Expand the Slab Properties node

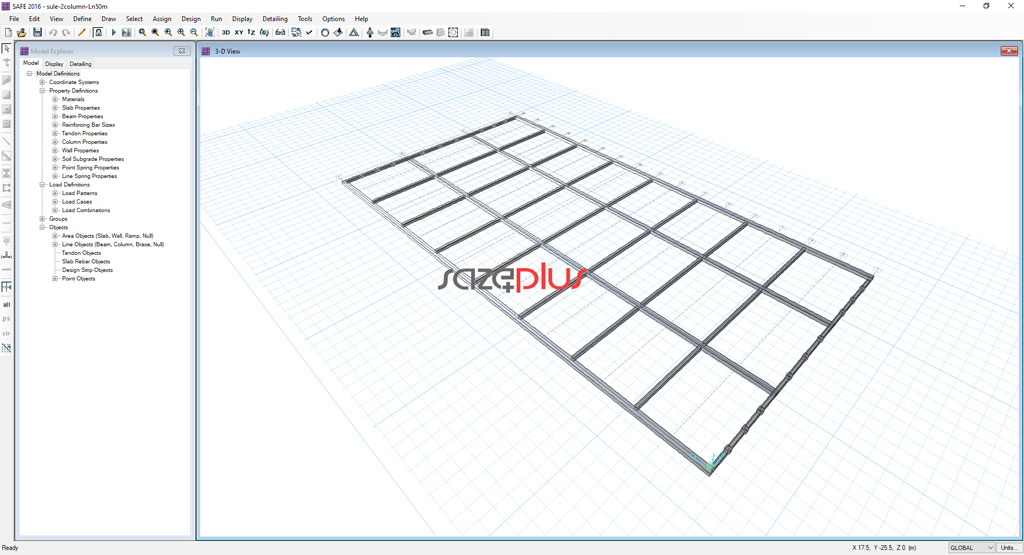[x=55, y=108]
